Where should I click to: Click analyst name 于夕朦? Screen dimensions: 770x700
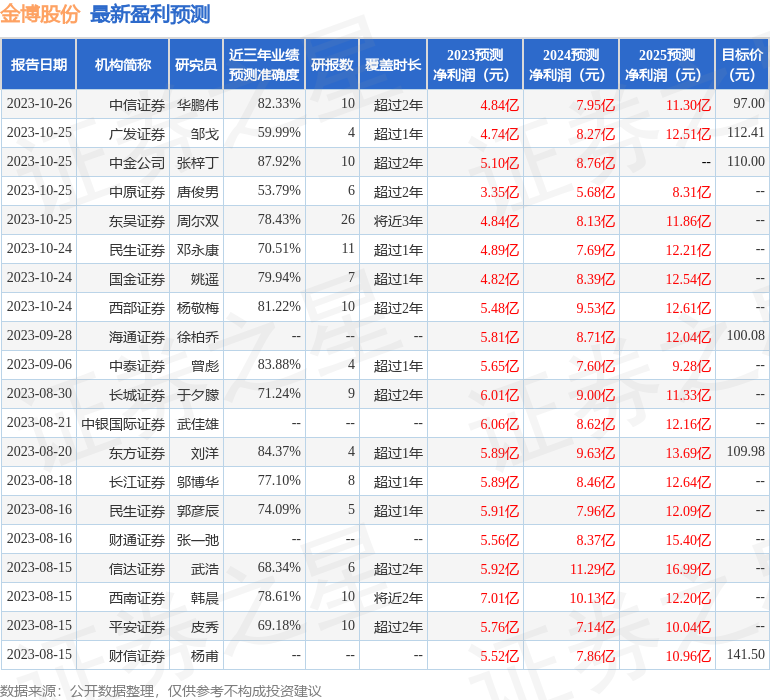pos(198,395)
